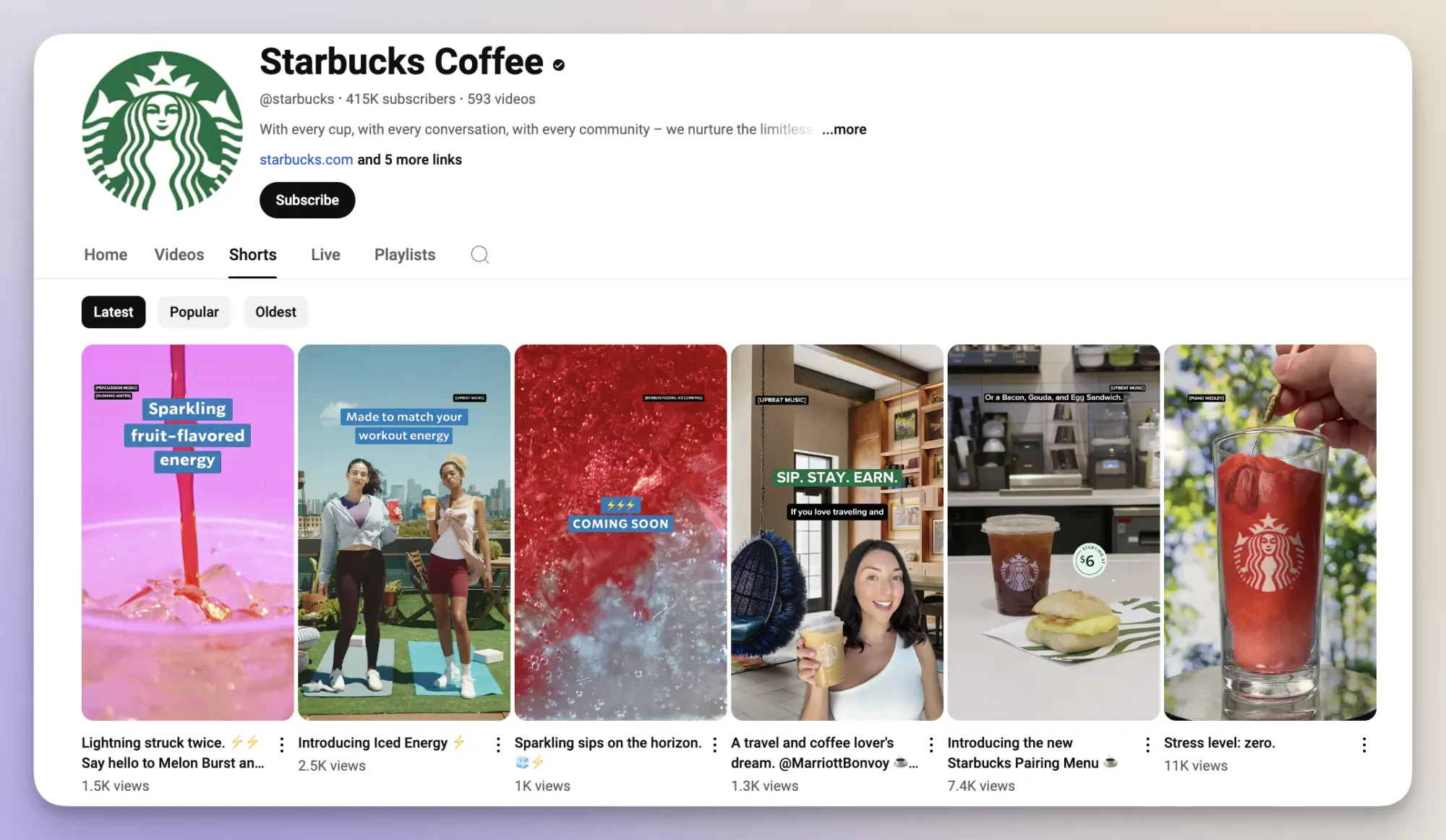
Task: Switch to the Videos tab
Action: point(179,254)
